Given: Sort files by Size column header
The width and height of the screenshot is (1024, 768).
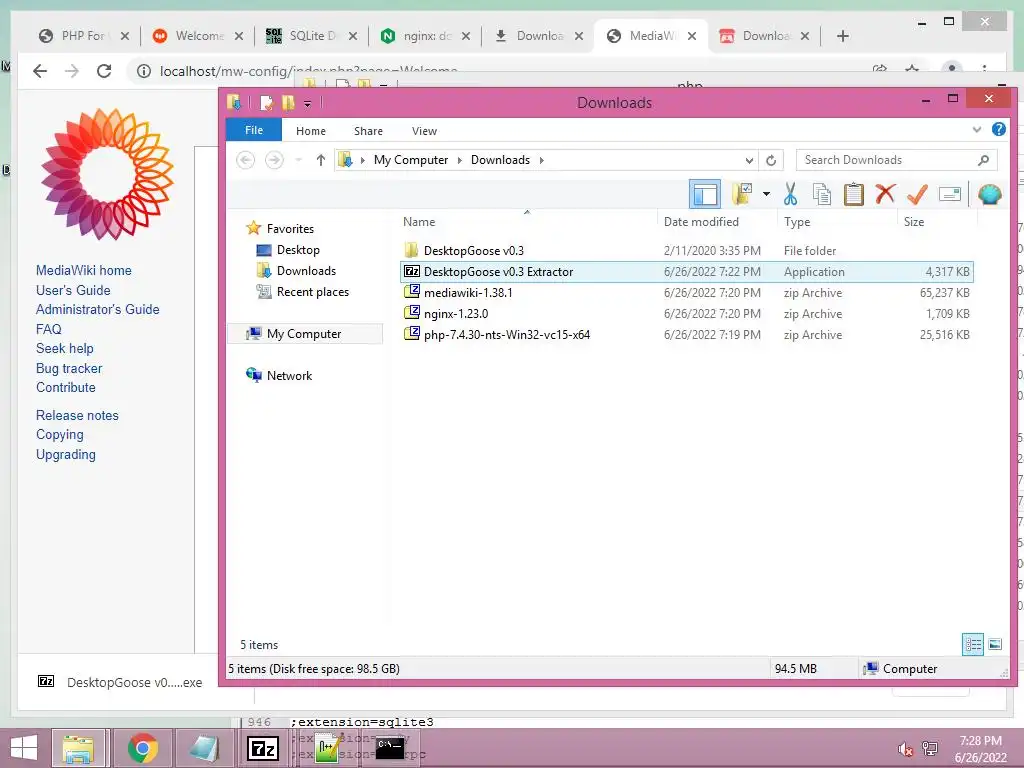Looking at the screenshot, I should pos(914,222).
